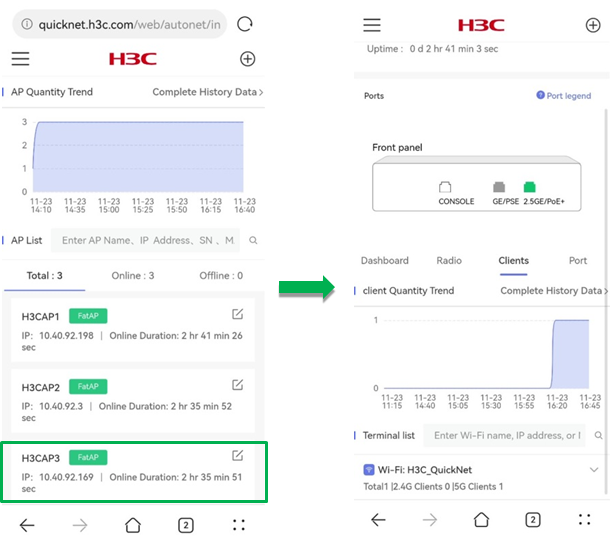This screenshot has width=610, height=544.
Task: Open four-dot menu on left browser
Action: [239, 525]
